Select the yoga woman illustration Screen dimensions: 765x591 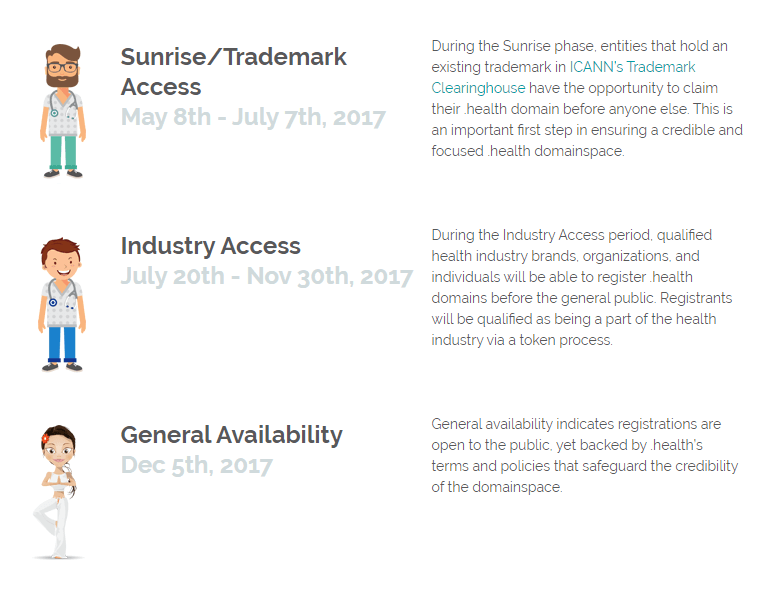coord(58,490)
